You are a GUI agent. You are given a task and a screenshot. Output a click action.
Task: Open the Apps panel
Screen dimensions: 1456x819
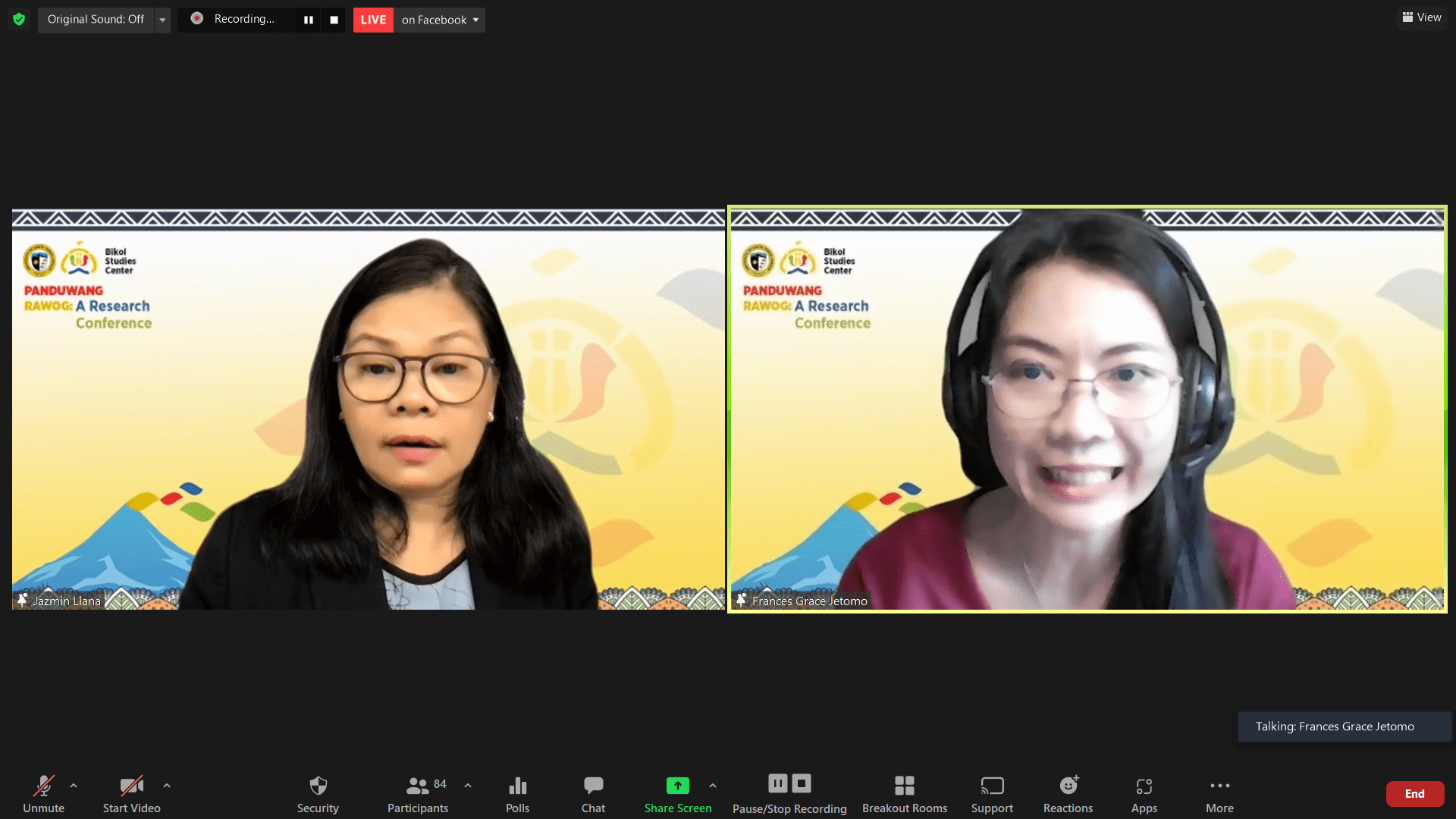pyautogui.click(x=1144, y=793)
